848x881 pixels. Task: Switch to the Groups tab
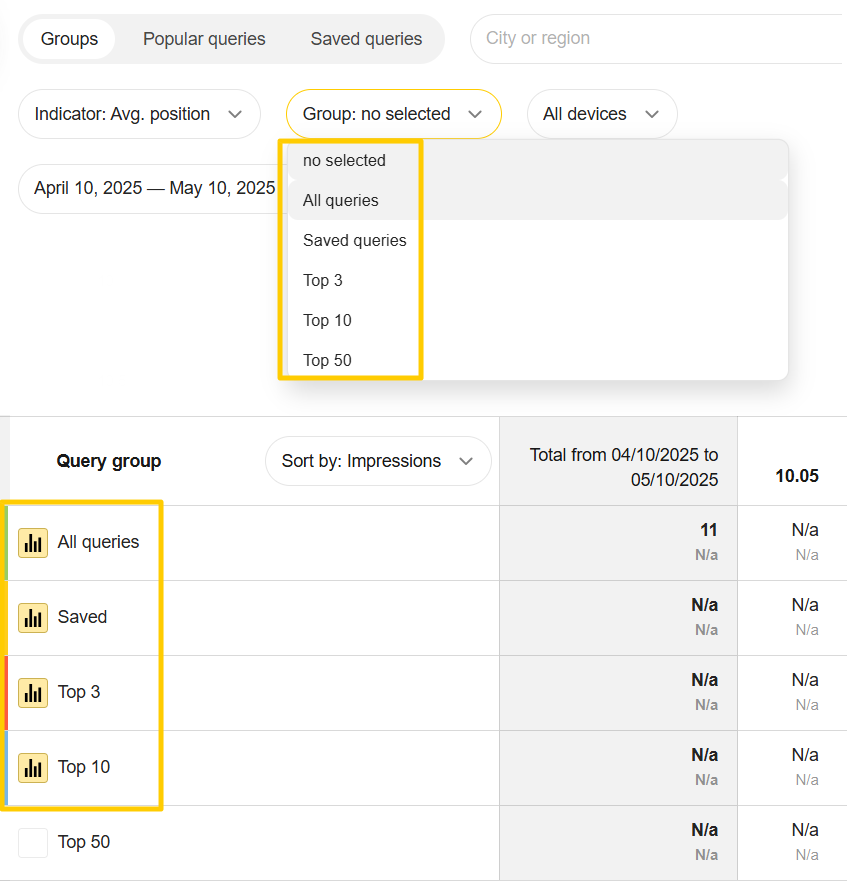point(69,39)
